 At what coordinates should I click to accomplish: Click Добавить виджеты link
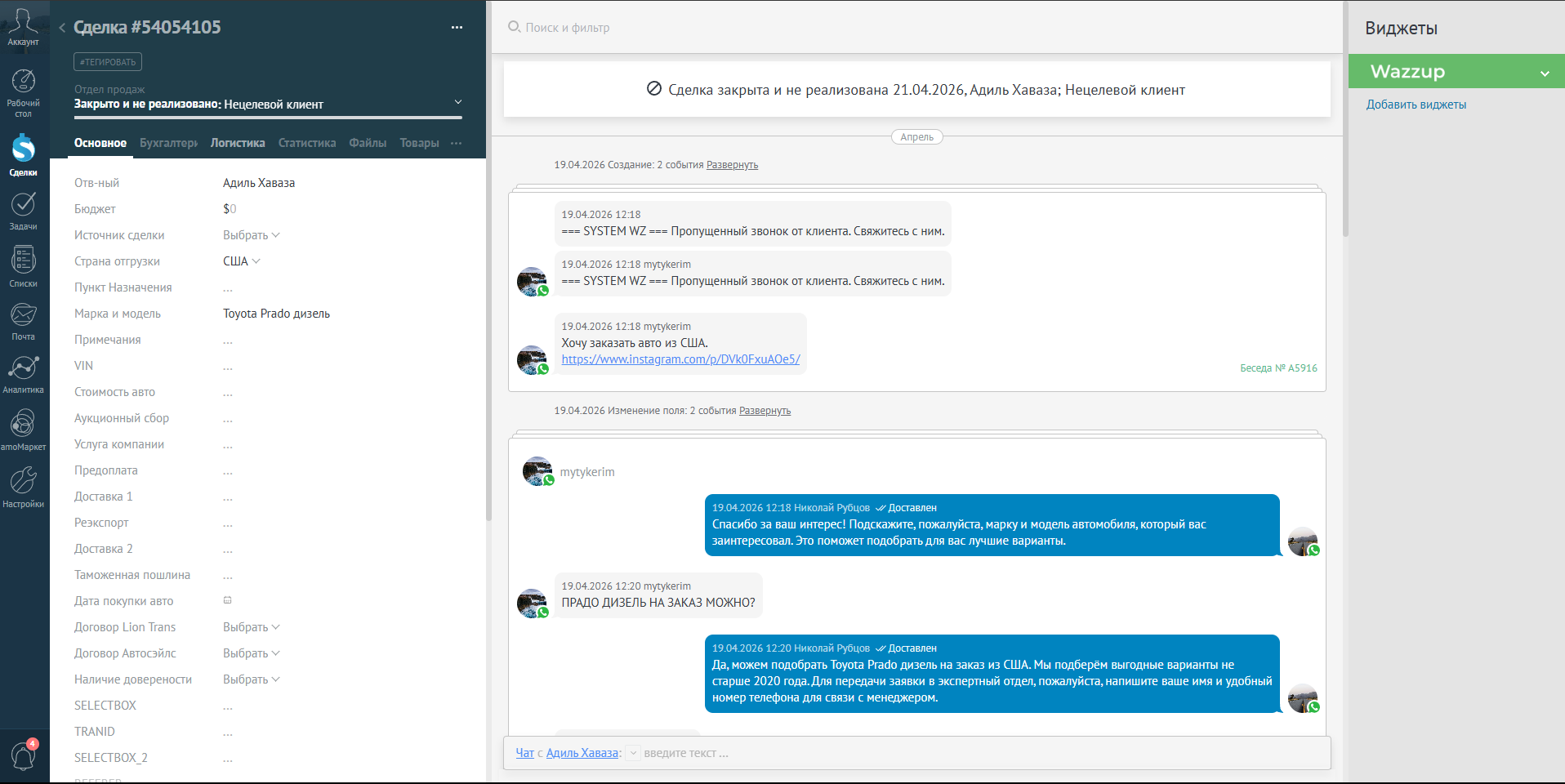click(1416, 105)
